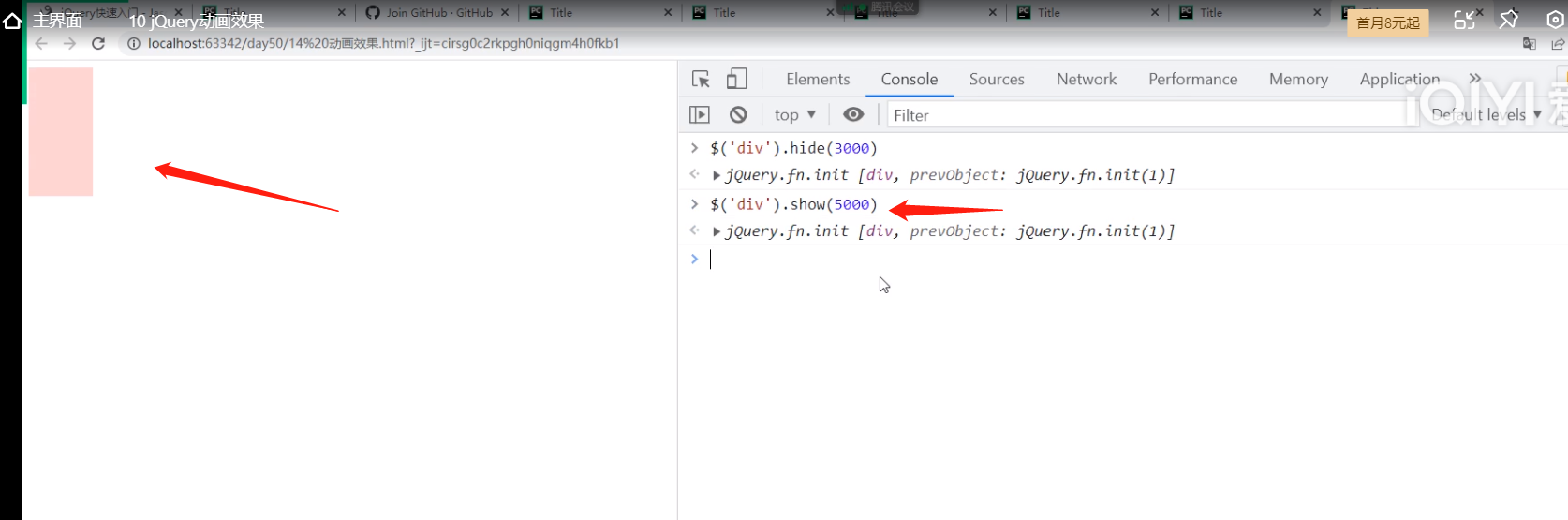This screenshot has width=1568, height=520.
Task: Create a live expression via the eye icon
Action: point(853,114)
